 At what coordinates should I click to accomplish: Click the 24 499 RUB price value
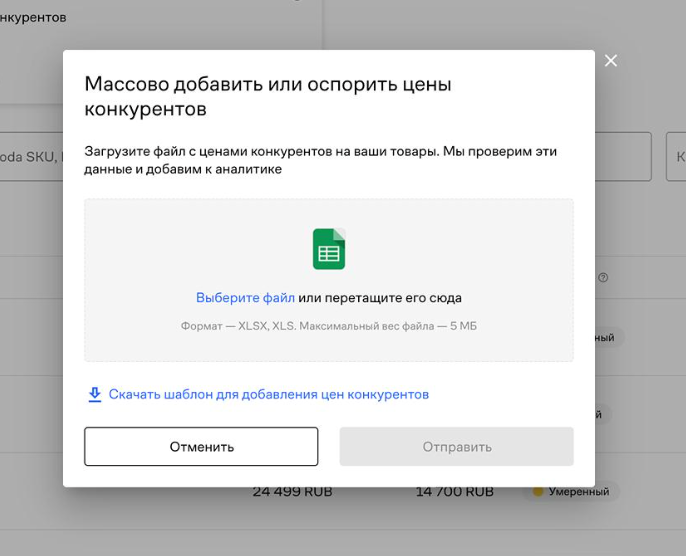click(292, 491)
